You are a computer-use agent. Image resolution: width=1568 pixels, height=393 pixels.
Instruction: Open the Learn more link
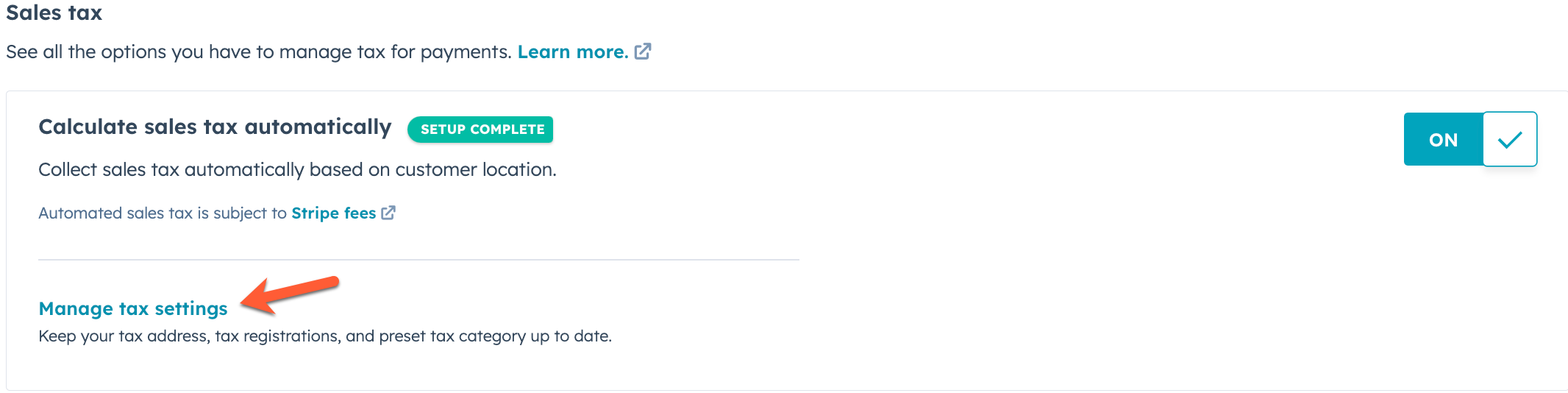click(x=572, y=52)
